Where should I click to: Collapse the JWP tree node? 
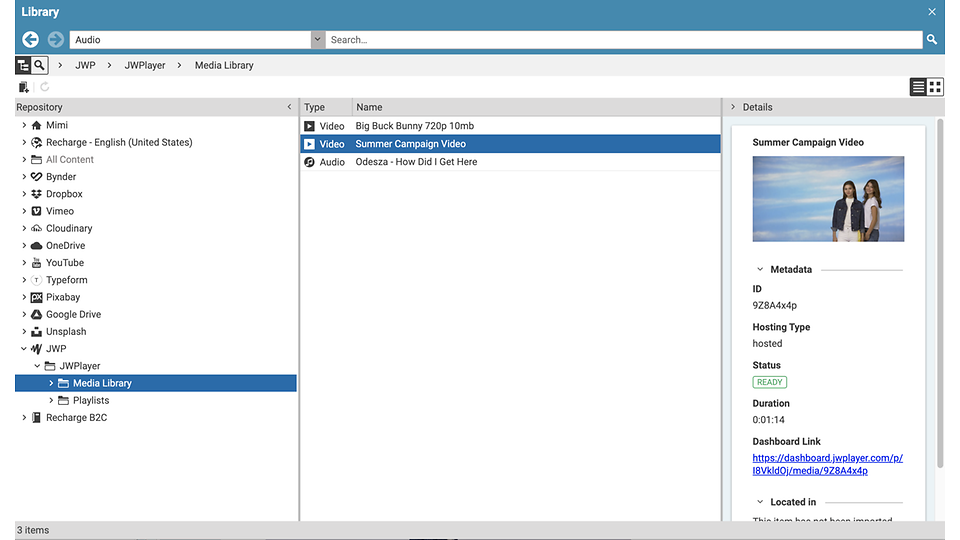tap(24, 348)
